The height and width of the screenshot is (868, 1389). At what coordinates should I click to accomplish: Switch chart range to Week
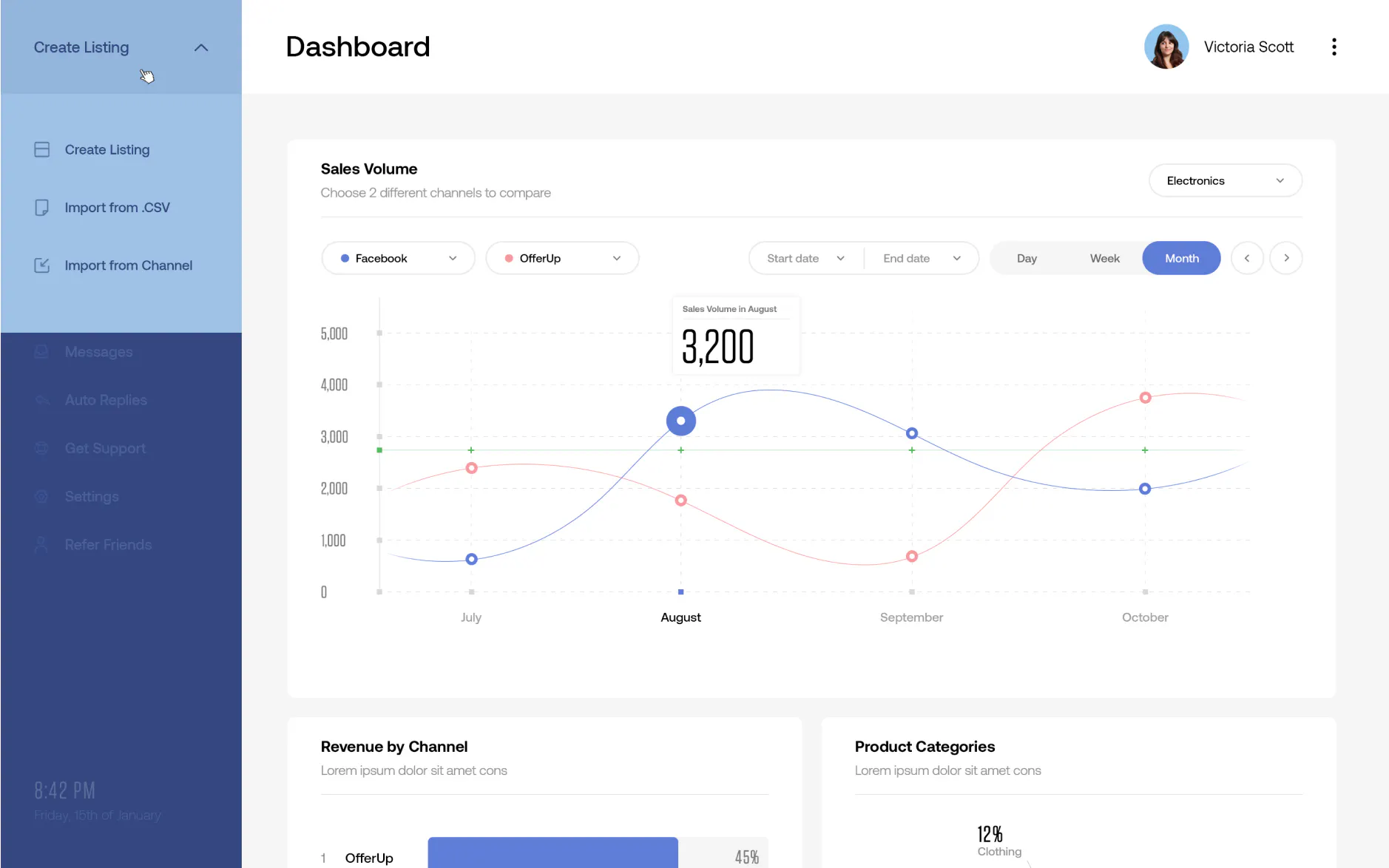pyautogui.click(x=1104, y=258)
